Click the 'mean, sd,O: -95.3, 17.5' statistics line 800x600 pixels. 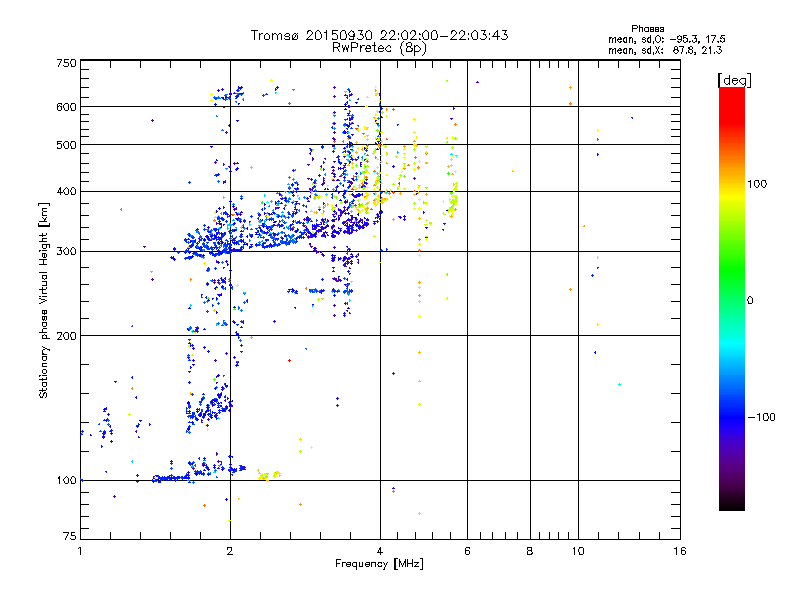(x=667, y=39)
